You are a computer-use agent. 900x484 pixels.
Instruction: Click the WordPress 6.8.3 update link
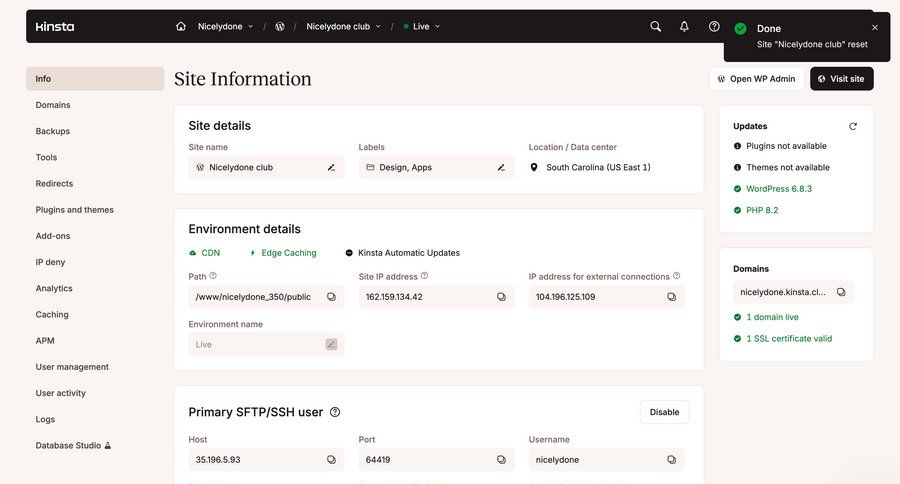click(779, 189)
